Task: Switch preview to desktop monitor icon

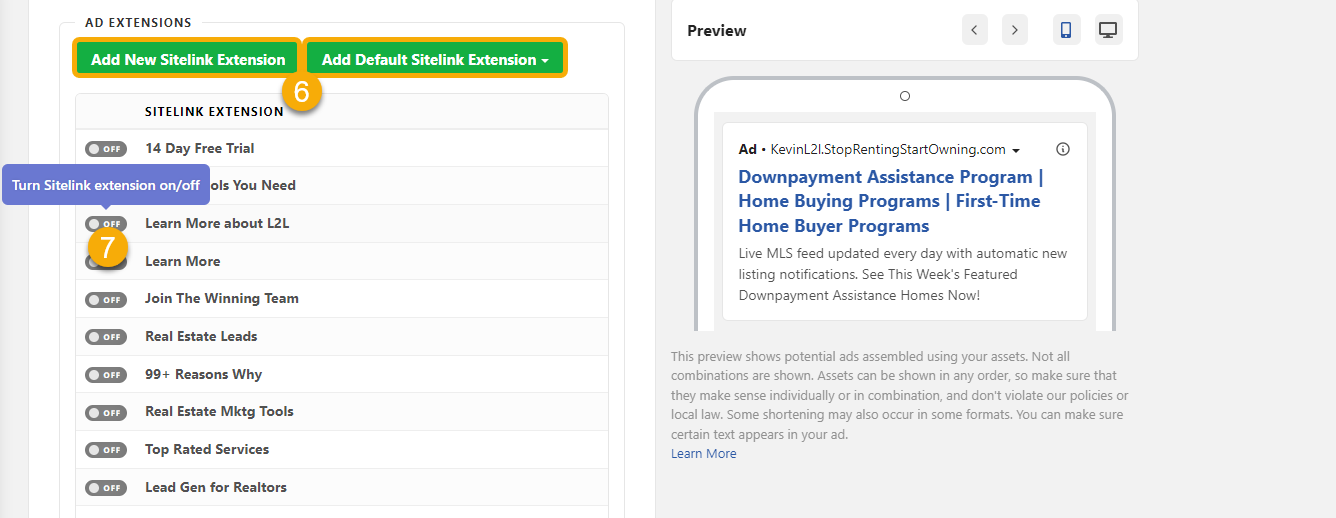Action: click(1107, 30)
